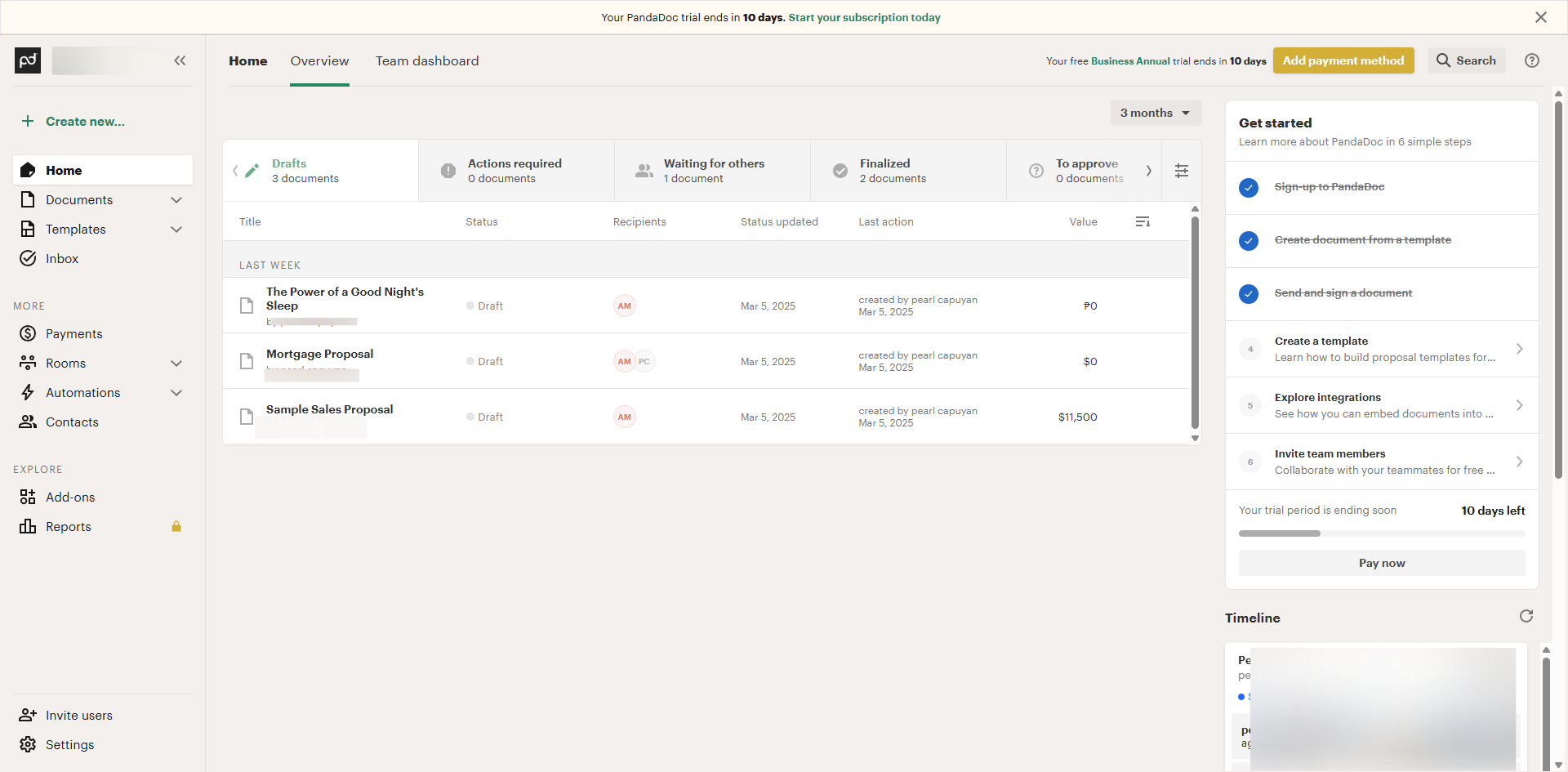Click the Send and sign a document checkmark
This screenshot has height=772, width=1568.
(1249, 294)
